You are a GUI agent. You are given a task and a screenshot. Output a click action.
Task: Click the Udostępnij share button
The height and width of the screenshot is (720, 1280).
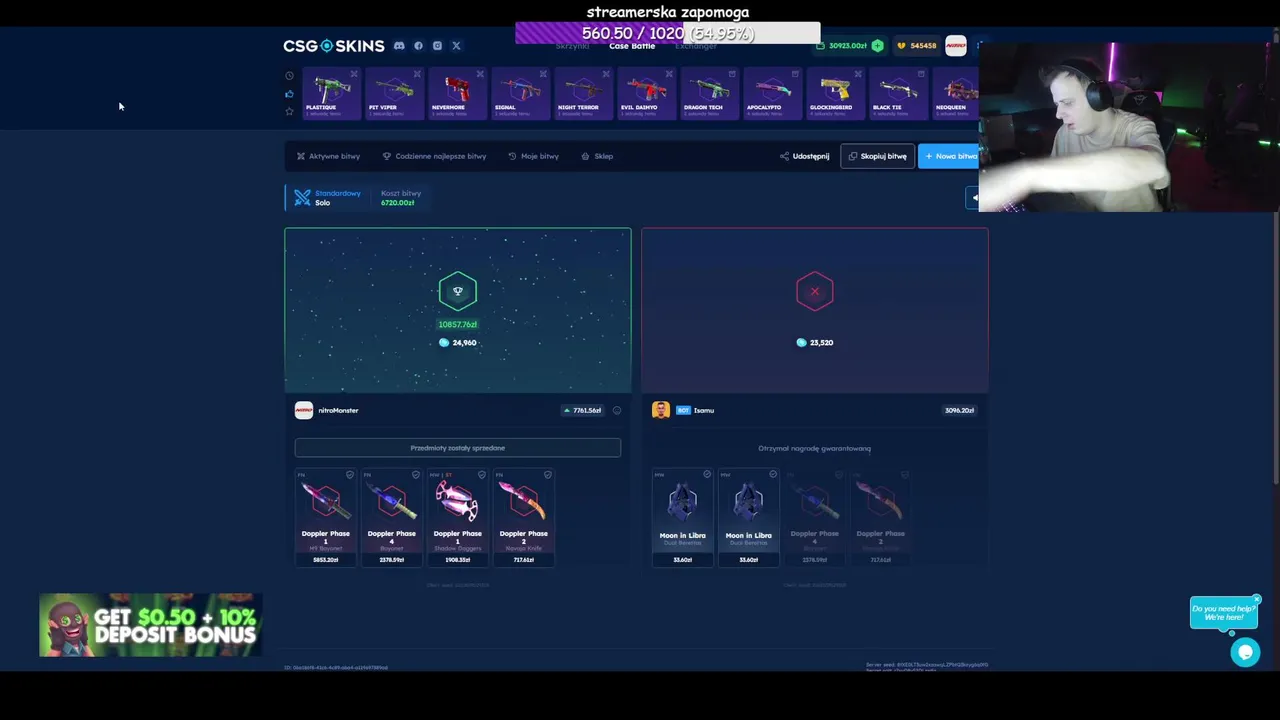click(805, 156)
